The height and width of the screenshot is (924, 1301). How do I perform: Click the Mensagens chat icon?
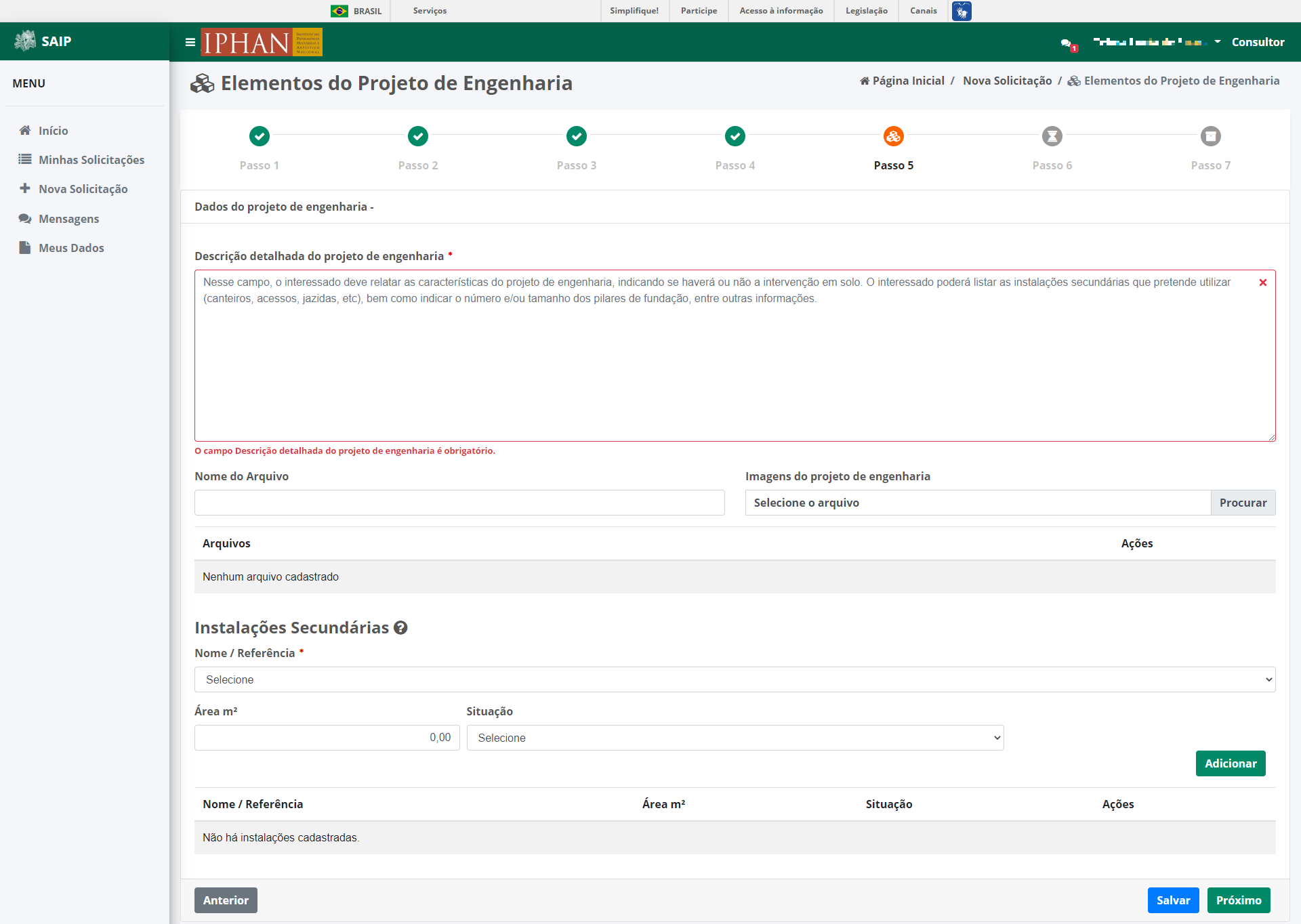click(x=25, y=218)
